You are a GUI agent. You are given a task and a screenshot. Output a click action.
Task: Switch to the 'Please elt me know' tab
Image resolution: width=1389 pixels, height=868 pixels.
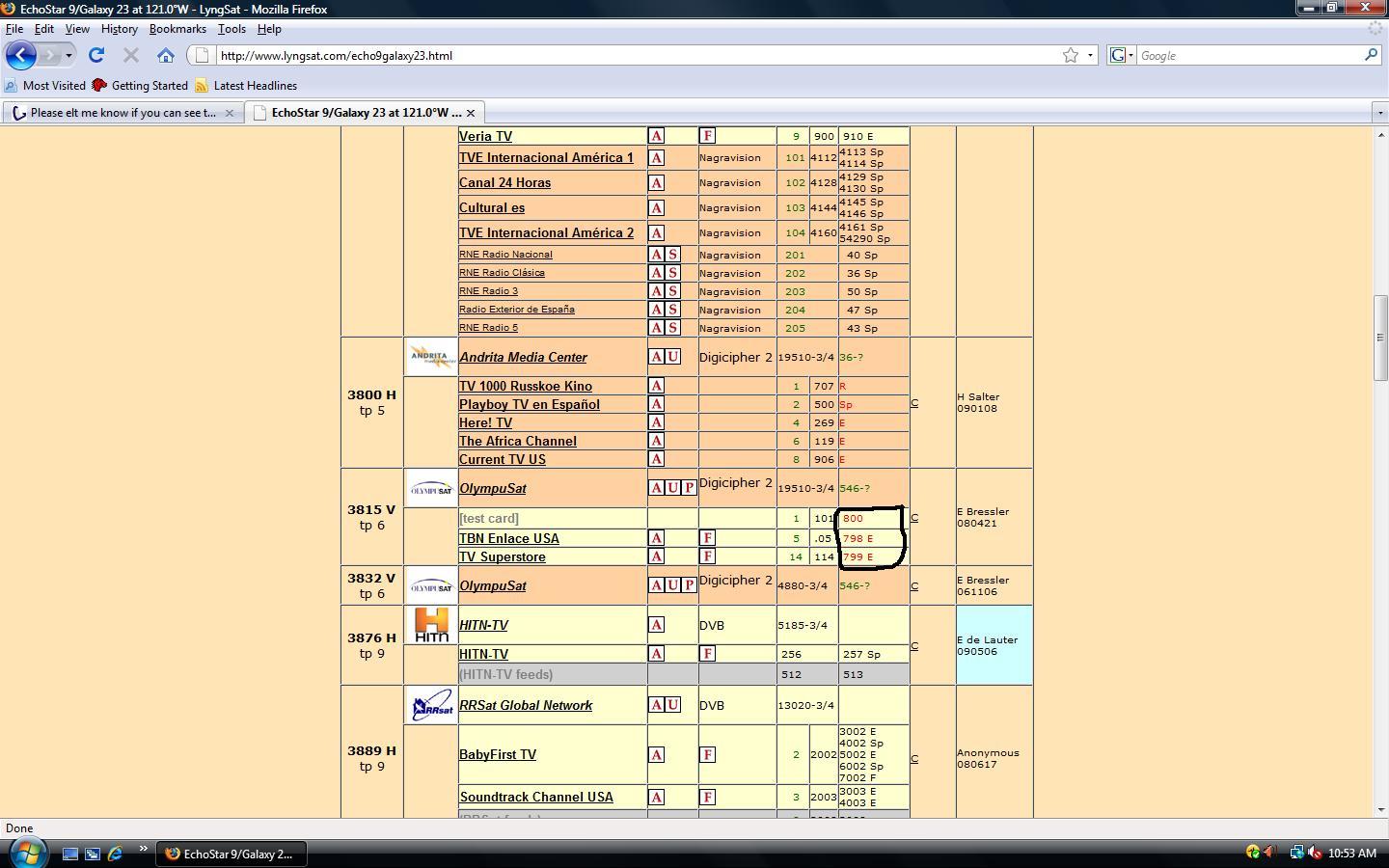pyautogui.click(x=122, y=113)
